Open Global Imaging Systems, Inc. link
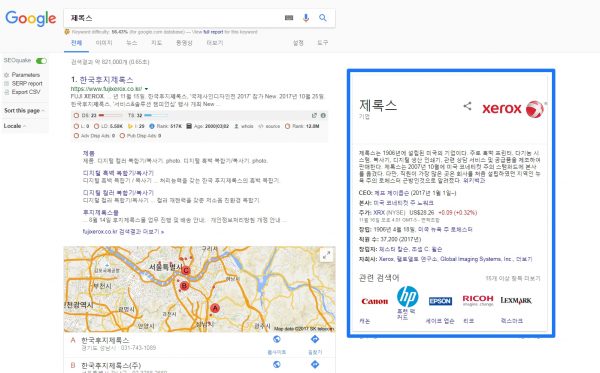Screen dimensions: 600x373 click(477, 259)
